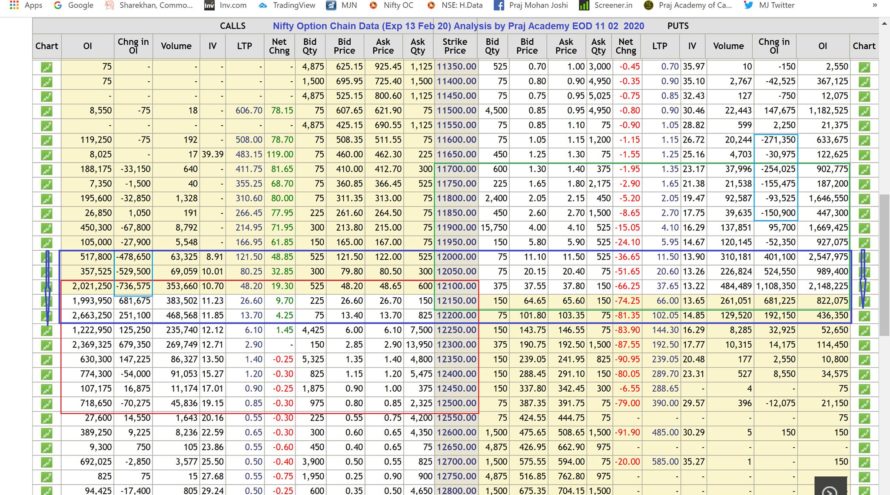Click the PUTS section header
890x495 pixels.
(x=678, y=26)
